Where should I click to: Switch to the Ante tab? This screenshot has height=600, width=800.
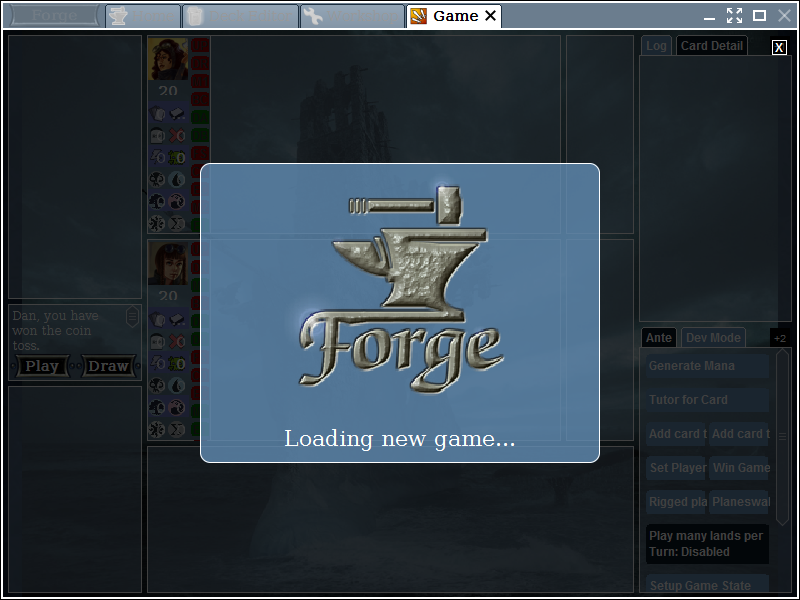658,338
